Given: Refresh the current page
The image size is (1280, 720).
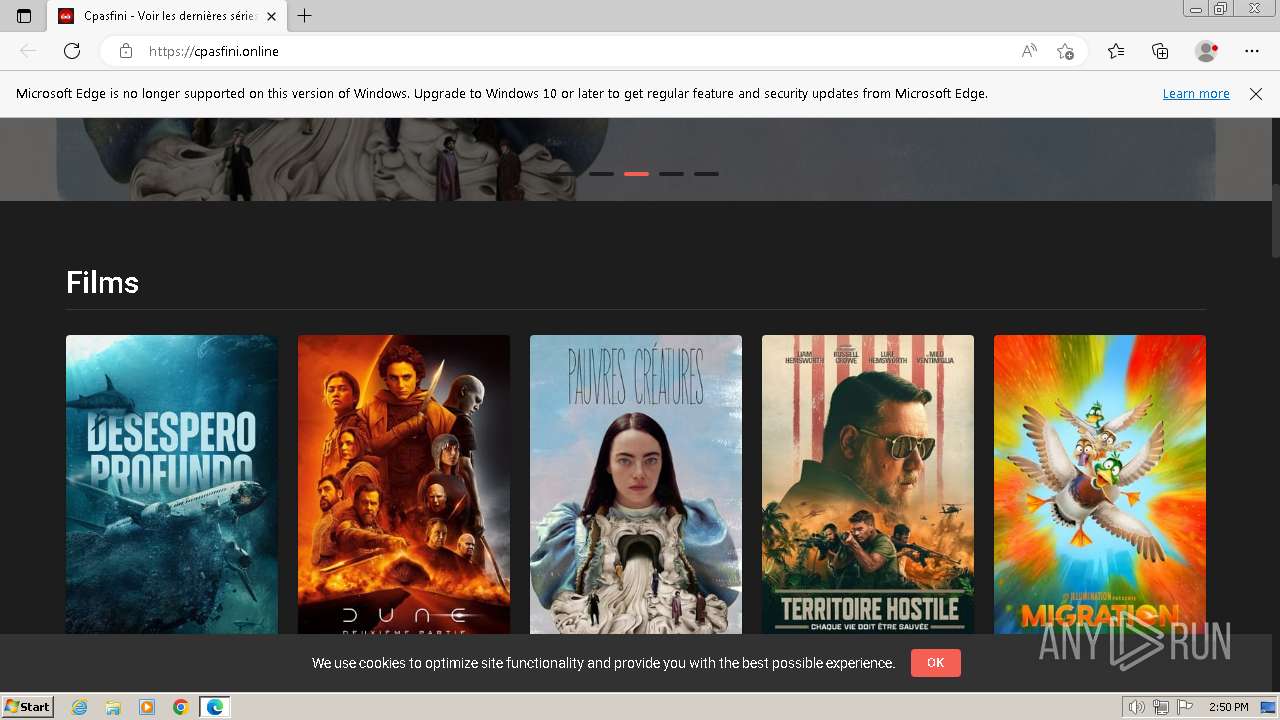Looking at the screenshot, I should 72,51.
